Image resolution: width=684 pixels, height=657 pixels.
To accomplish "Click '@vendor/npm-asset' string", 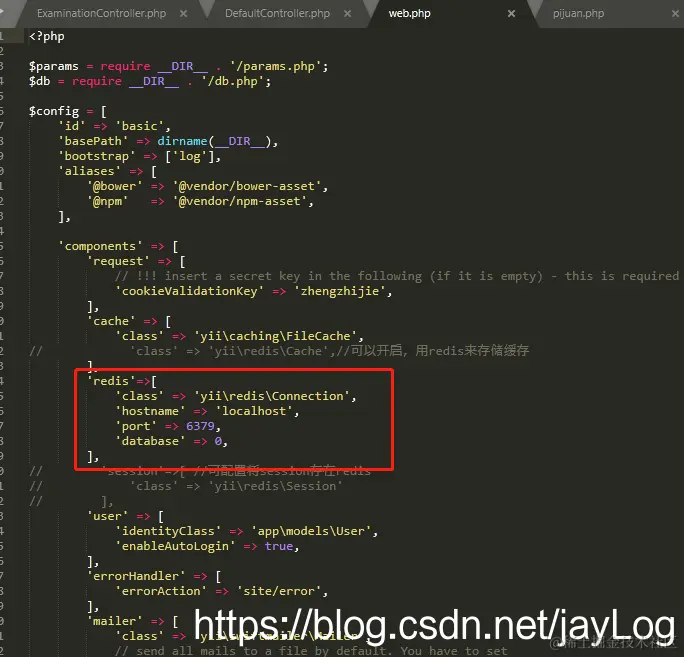I will coord(240,201).
